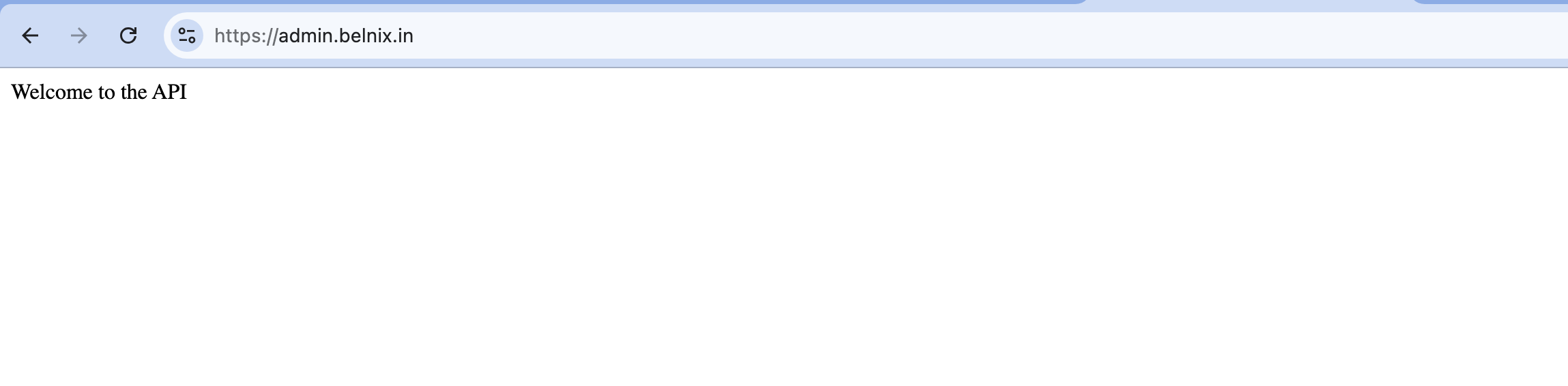Click the word "API" on the page
The height and width of the screenshot is (386, 1568).
[169, 92]
